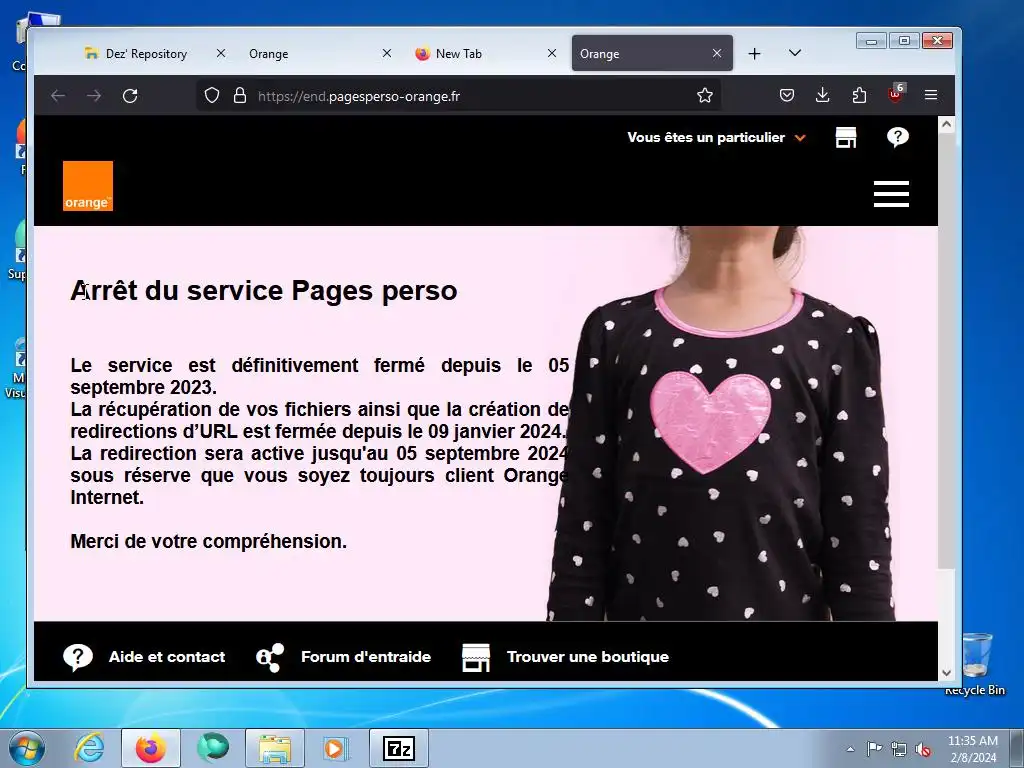Select the Recycle Bin desktop icon

coord(976,663)
